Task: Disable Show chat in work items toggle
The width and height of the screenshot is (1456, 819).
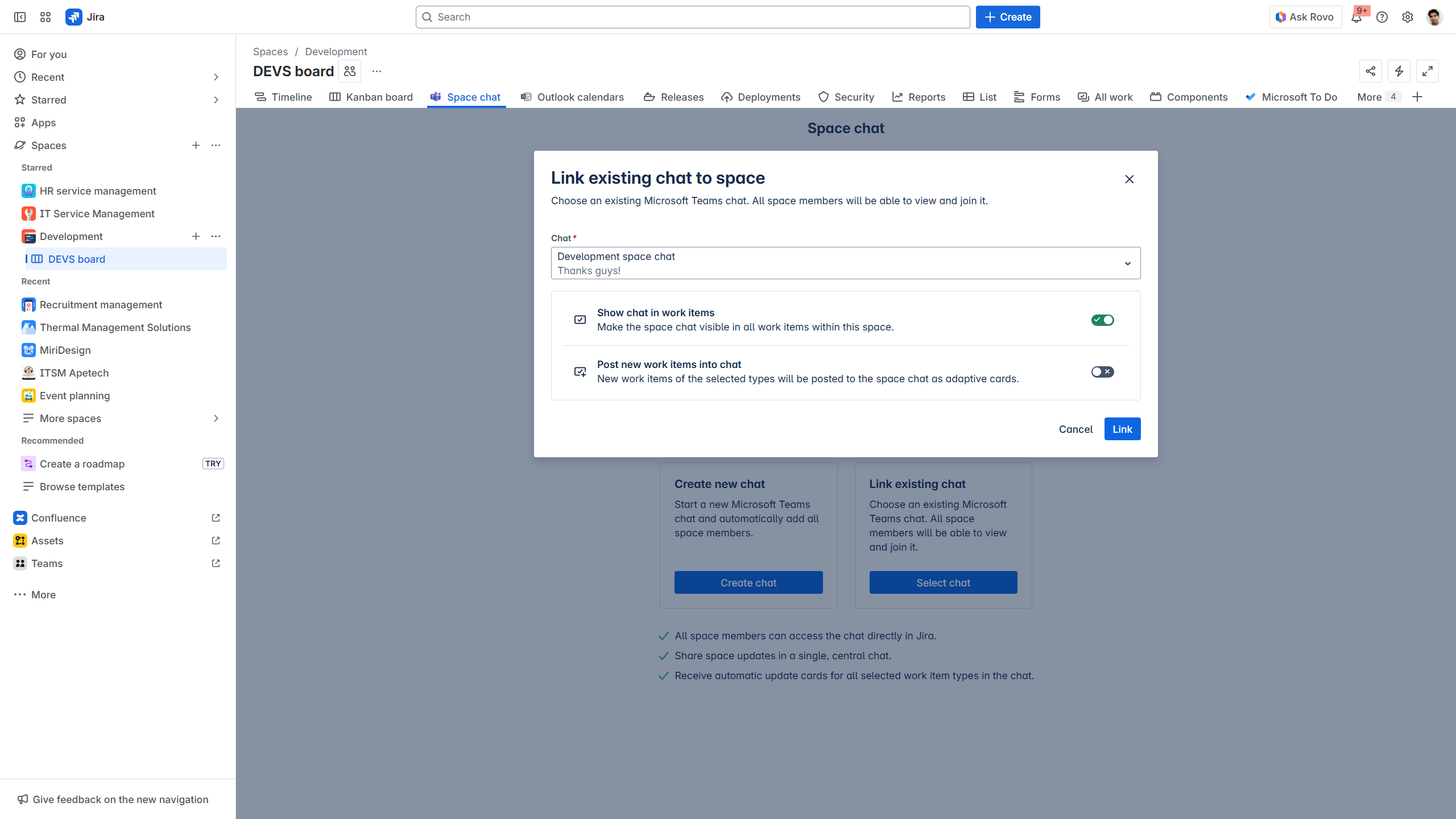Action: (x=1102, y=320)
